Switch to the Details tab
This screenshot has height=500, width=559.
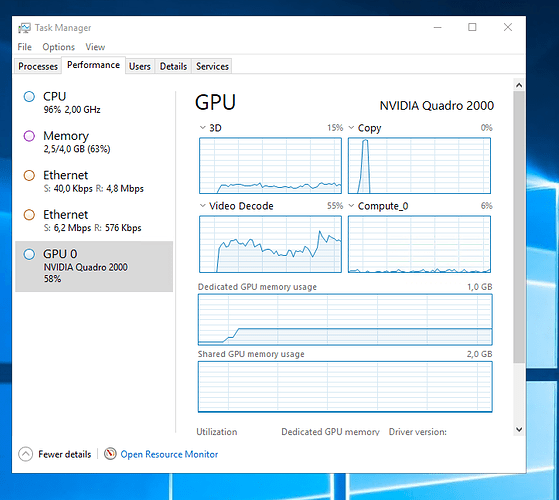[173, 66]
